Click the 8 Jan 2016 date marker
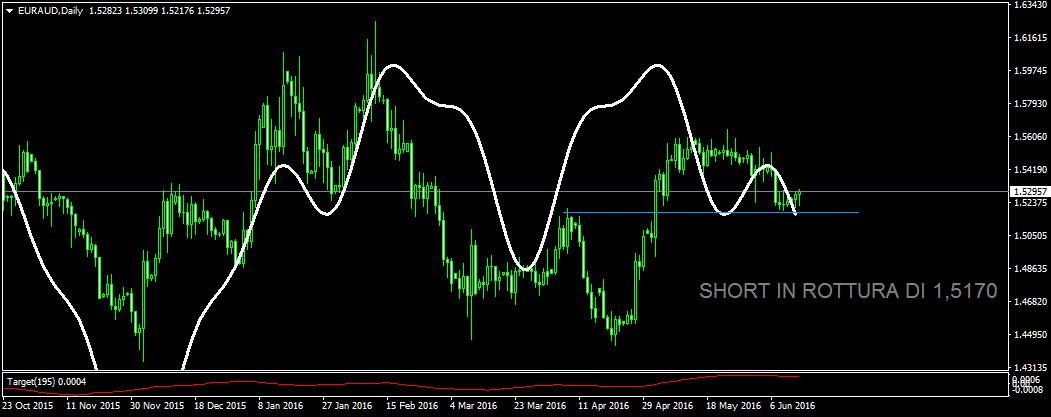Viewport: 1051px width, 417px height. [280, 407]
